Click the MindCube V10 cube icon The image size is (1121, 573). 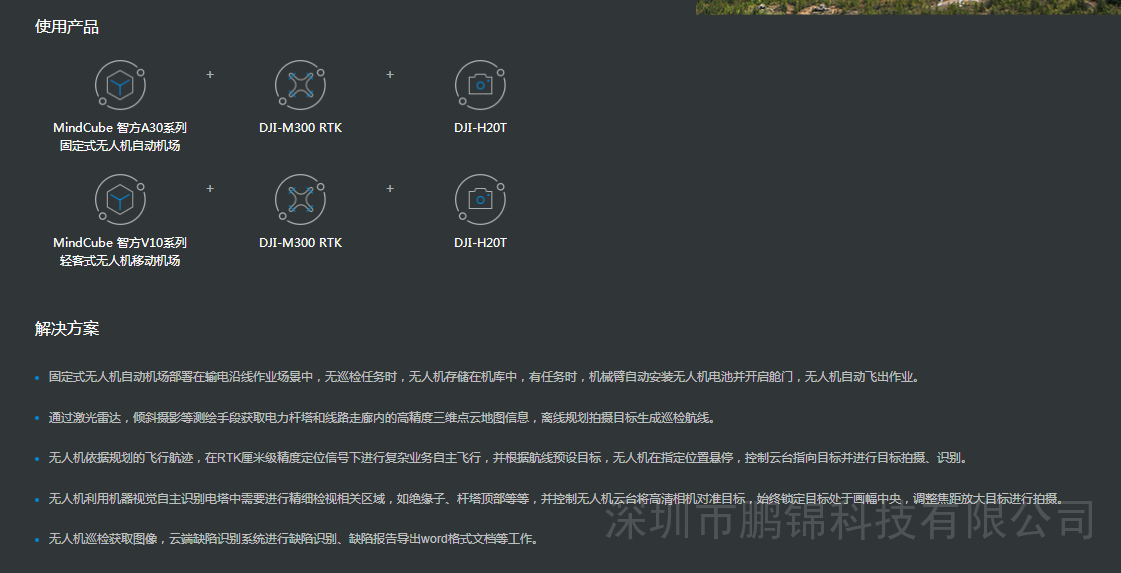point(120,200)
